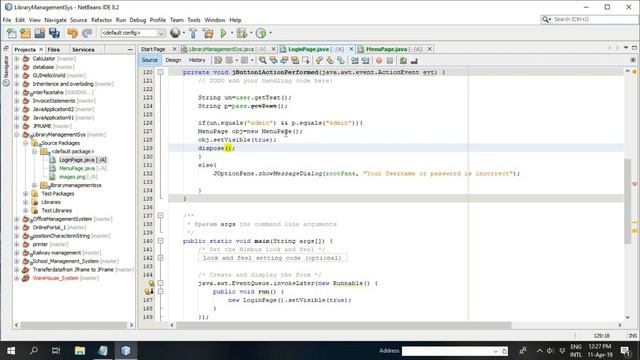Screen dimensions: 640x360
Task: Click the Save All toolbar icon
Action: (x=54, y=33)
